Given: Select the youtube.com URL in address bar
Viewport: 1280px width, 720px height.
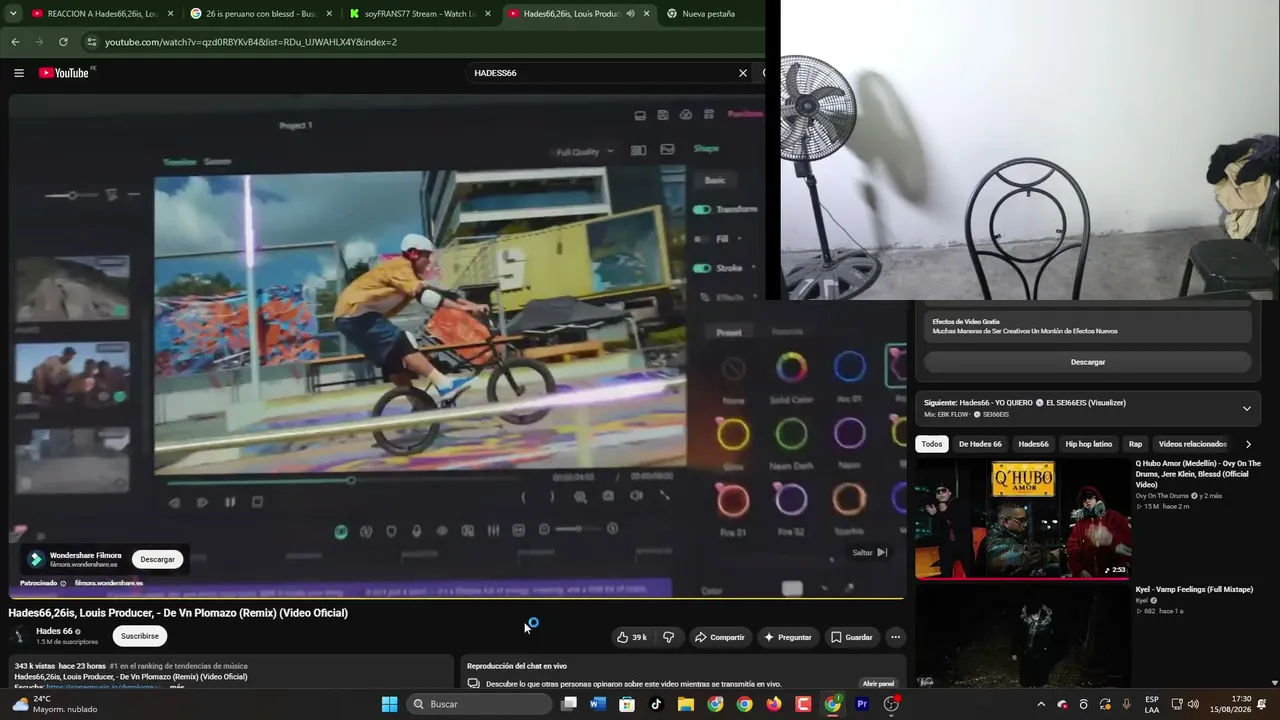Looking at the screenshot, I should point(251,42).
